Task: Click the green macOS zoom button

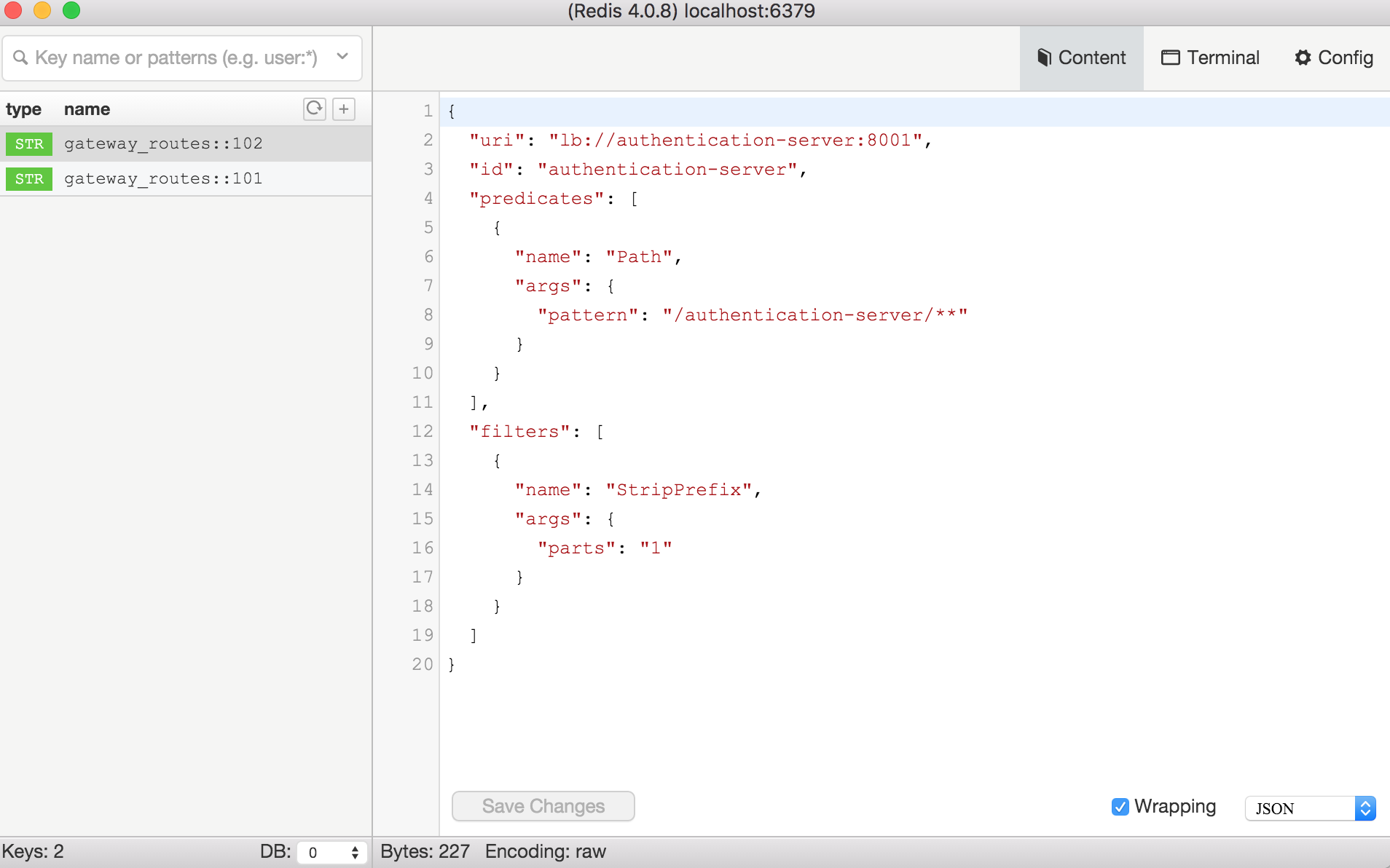Action: tap(71, 10)
